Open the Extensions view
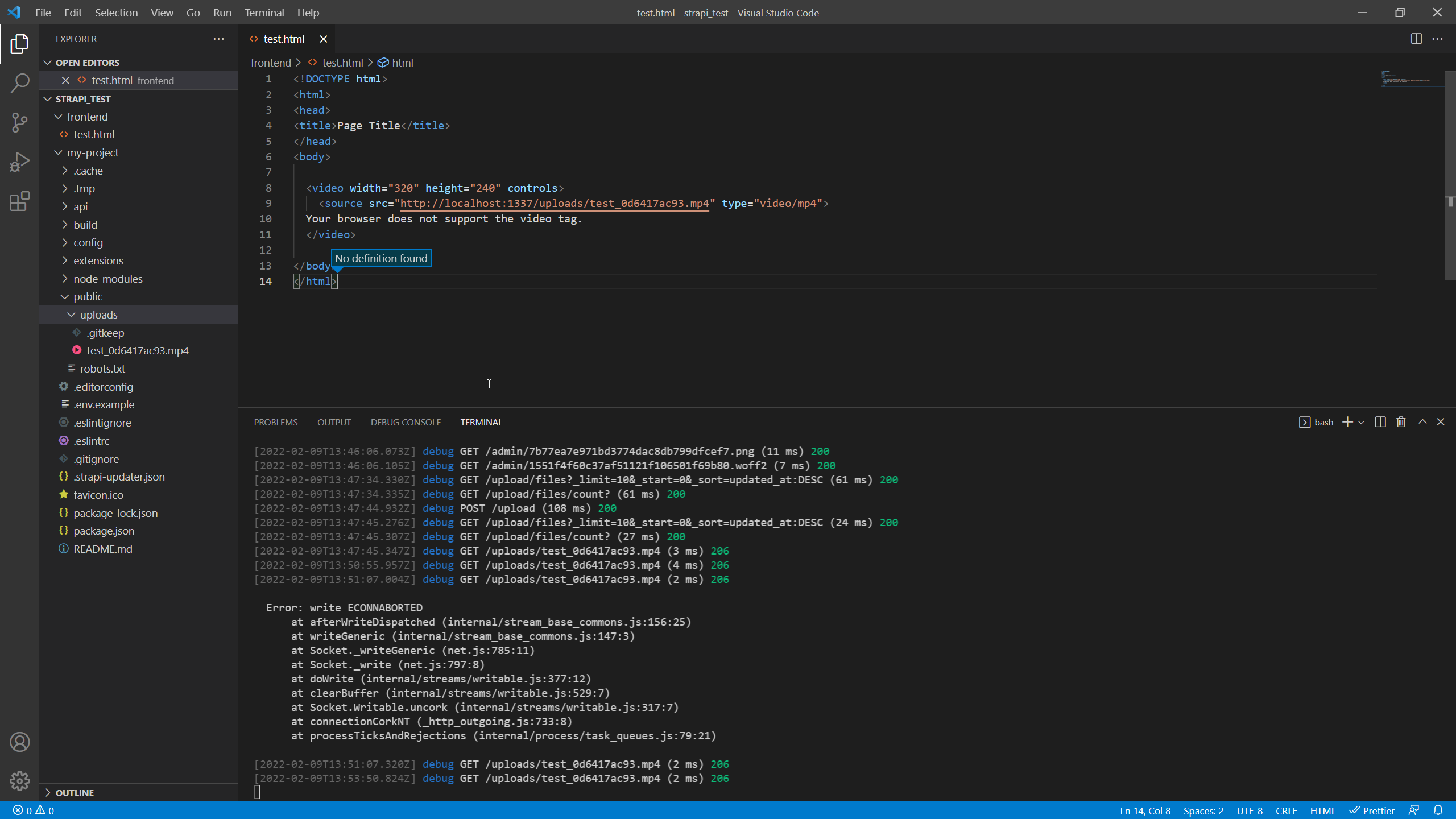The height and width of the screenshot is (819, 1456). (19, 201)
